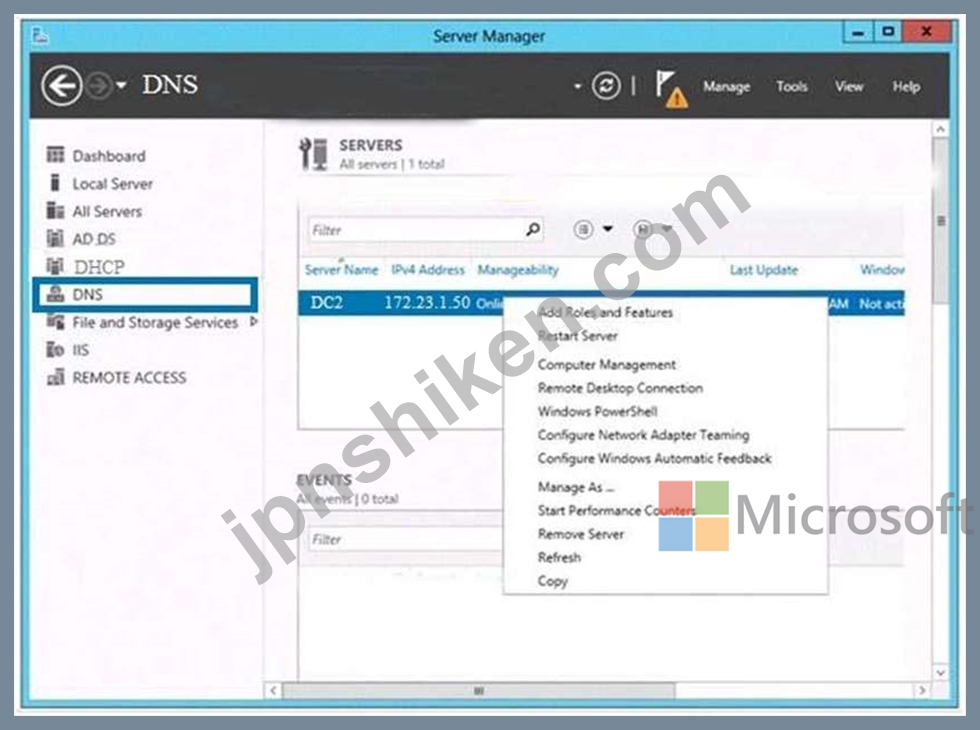Screen dimensions: 980x730
Task: Open the notifications flag with warning
Action: pos(671,88)
